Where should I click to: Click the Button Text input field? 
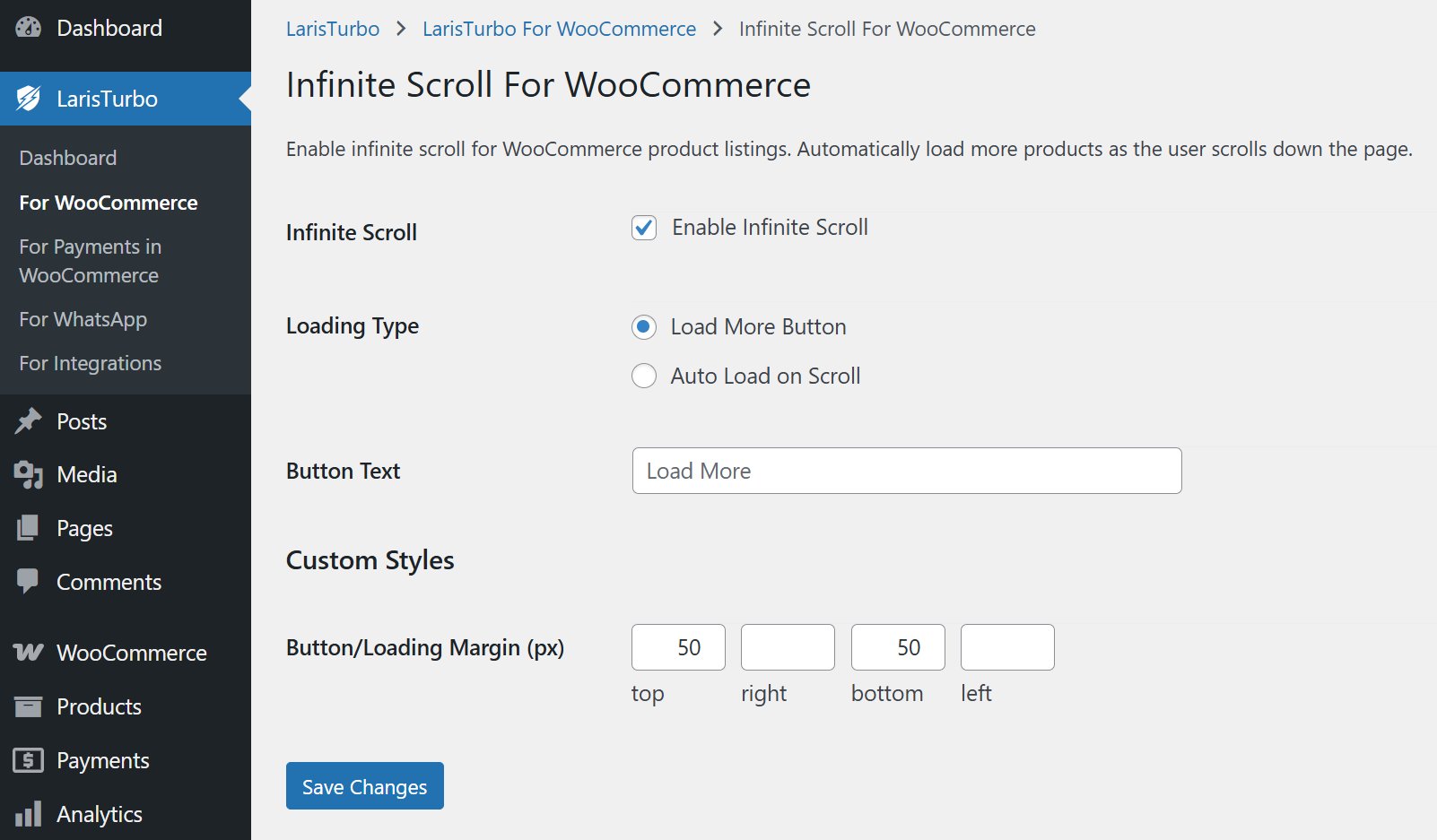[906, 471]
